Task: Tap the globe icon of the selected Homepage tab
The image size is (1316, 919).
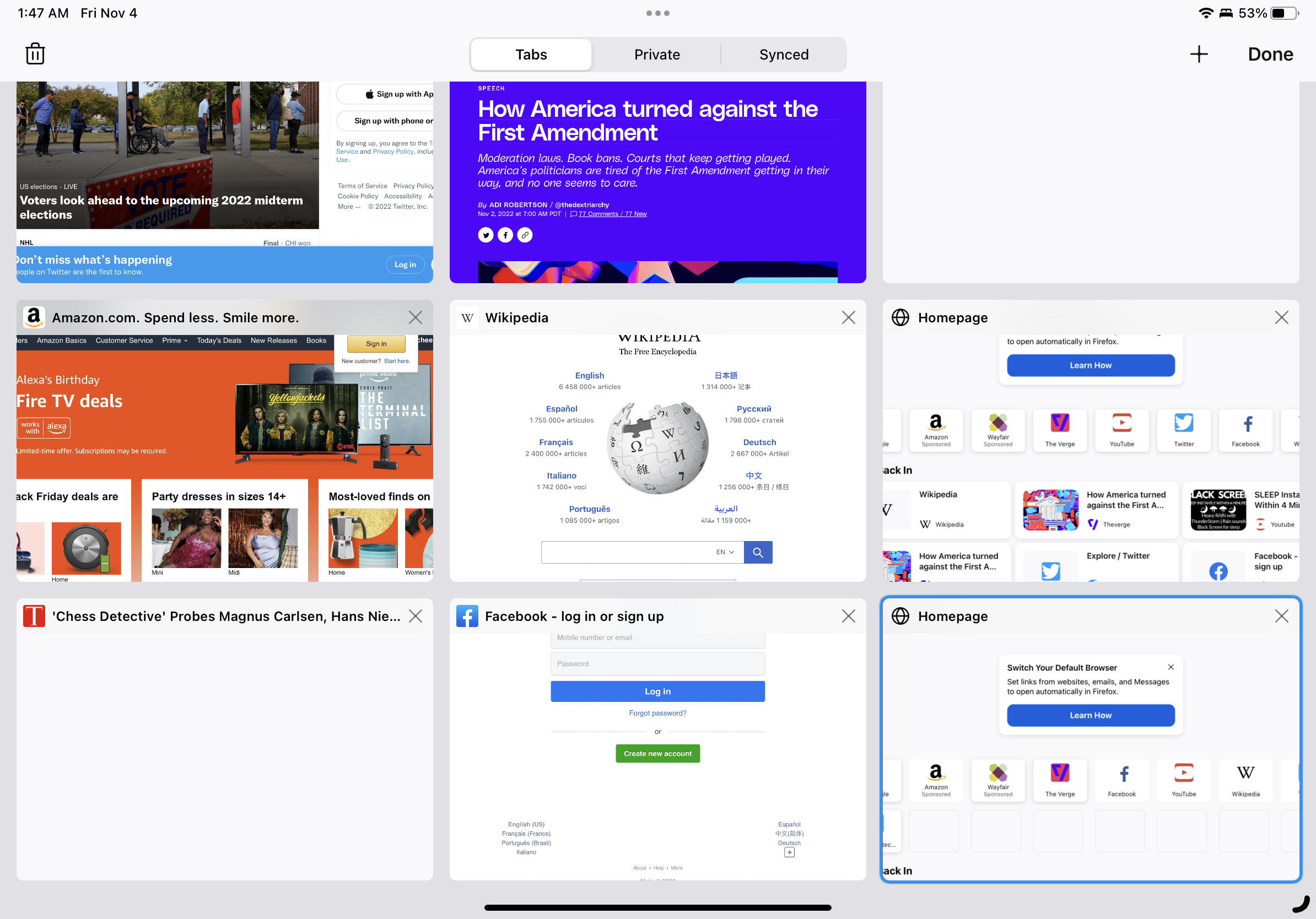Action: pos(900,616)
